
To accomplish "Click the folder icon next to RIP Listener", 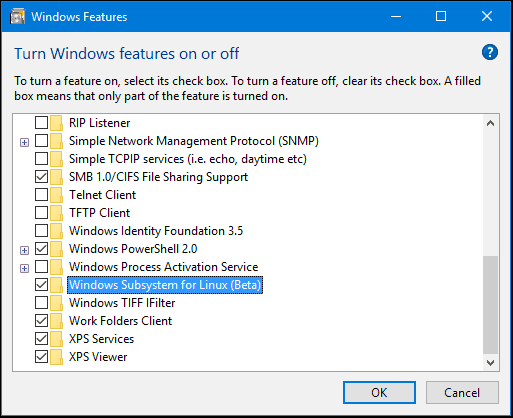I will click(x=56, y=123).
